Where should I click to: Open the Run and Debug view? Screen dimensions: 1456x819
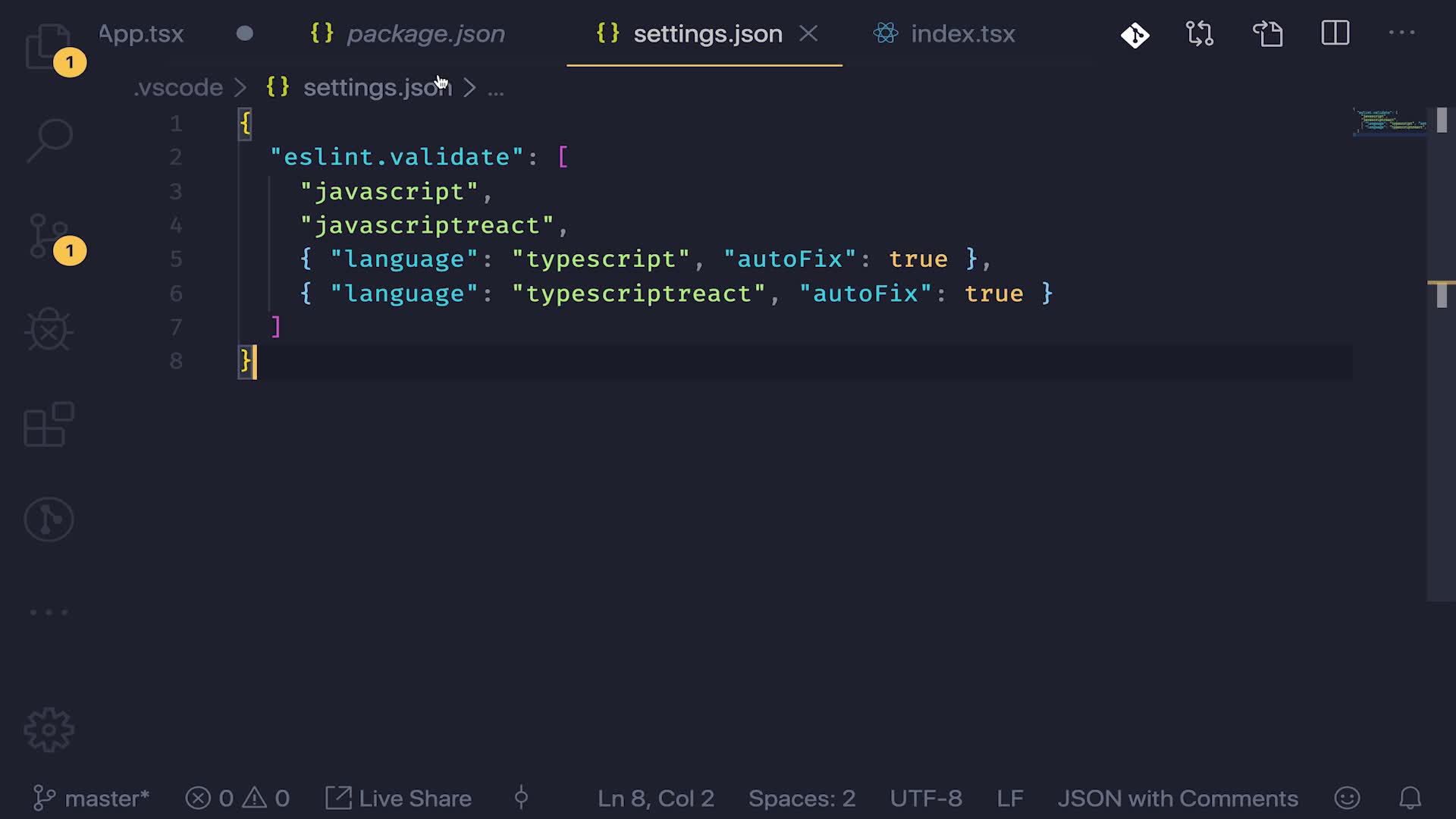tap(49, 330)
